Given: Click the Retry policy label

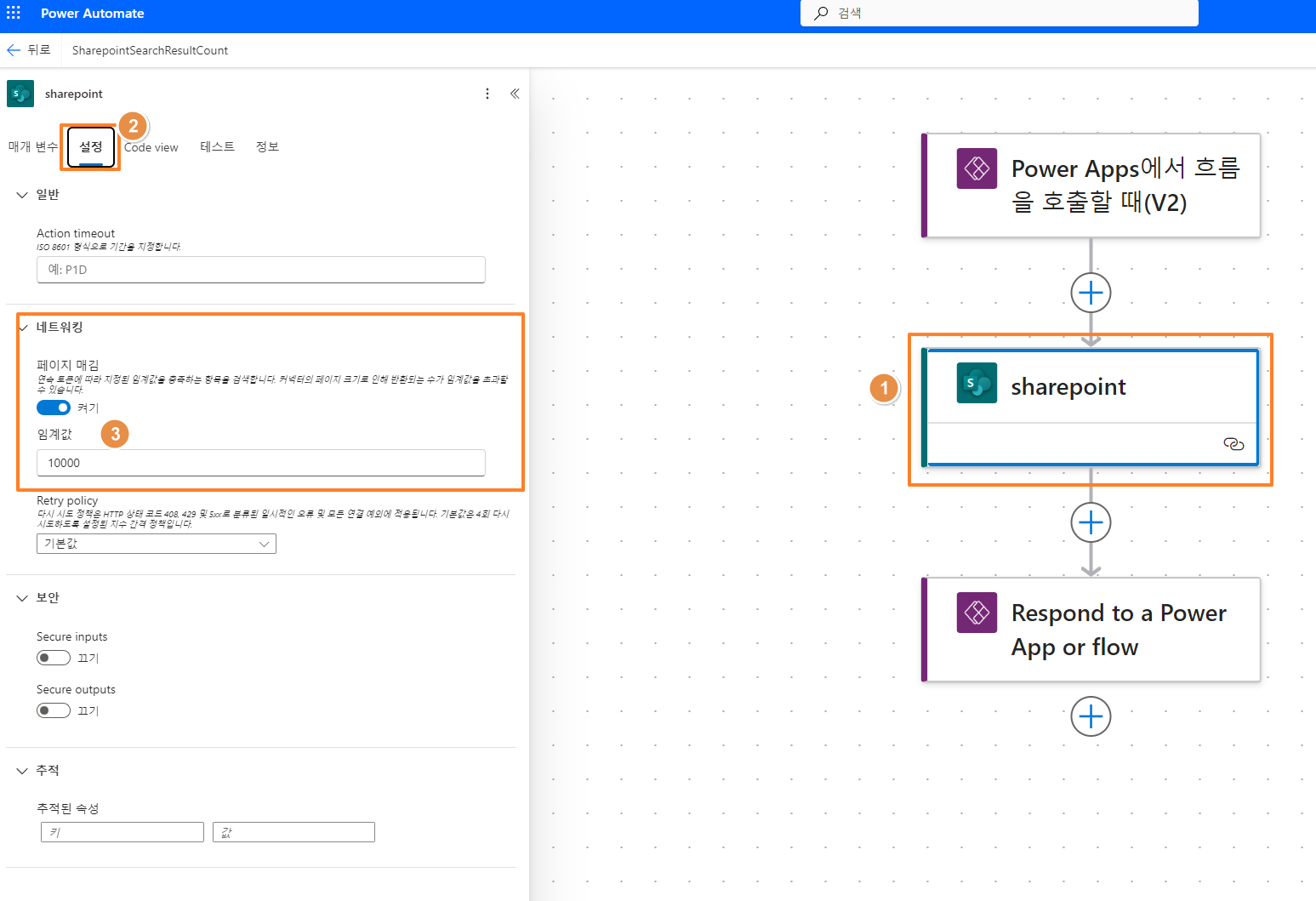Looking at the screenshot, I should (67, 500).
